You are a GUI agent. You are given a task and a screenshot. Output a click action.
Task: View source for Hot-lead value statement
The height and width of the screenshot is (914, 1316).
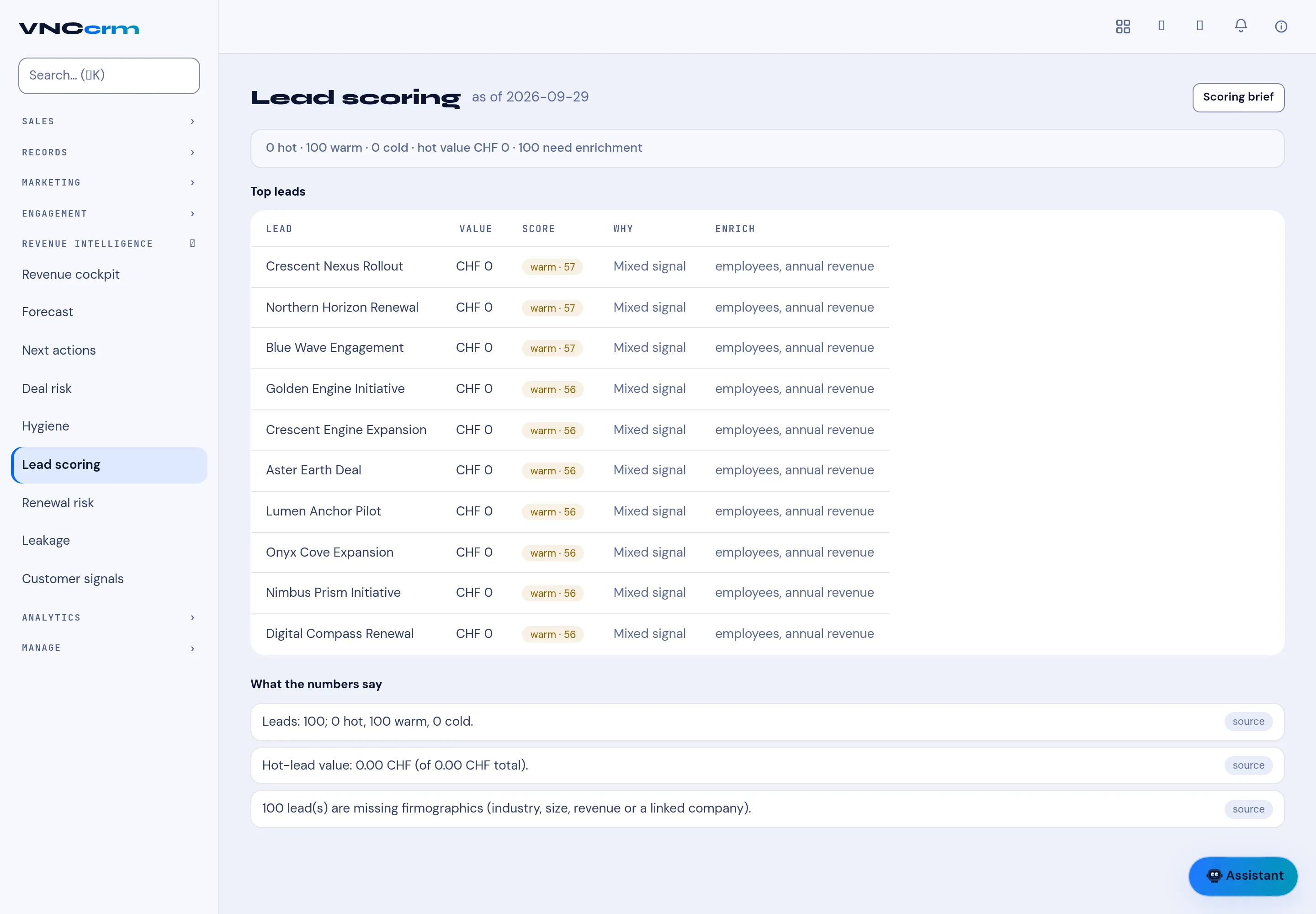[x=1248, y=765]
